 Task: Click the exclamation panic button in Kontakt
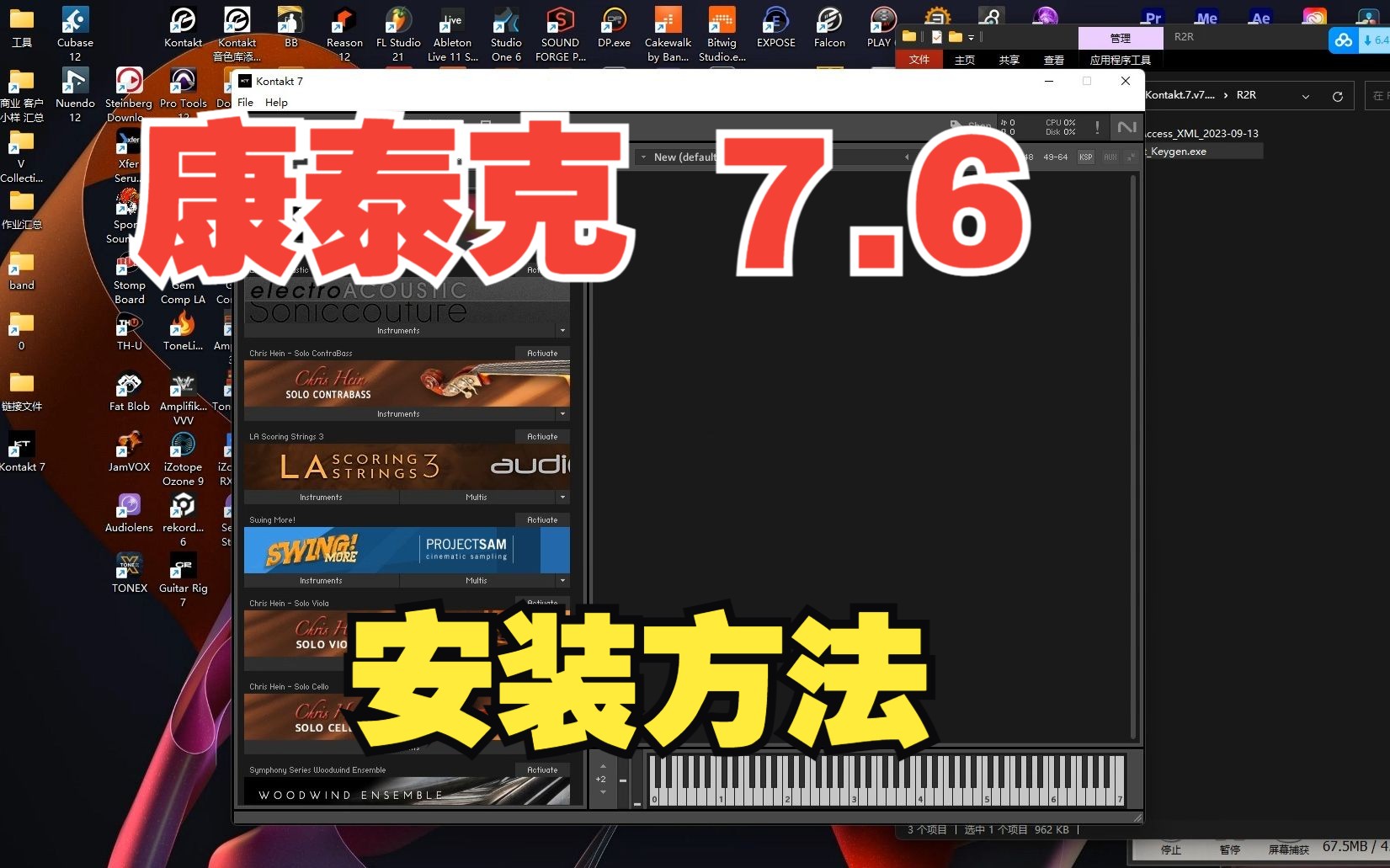click(x=1097, y=128)
